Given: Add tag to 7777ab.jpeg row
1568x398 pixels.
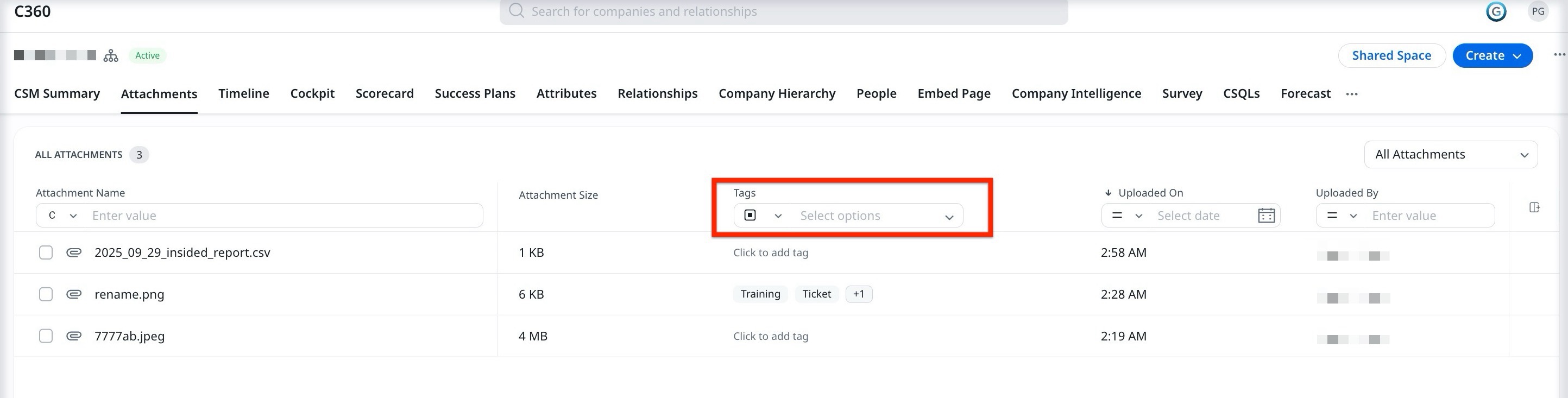Looking at the screenshot, I should click(x=771, y=336).
